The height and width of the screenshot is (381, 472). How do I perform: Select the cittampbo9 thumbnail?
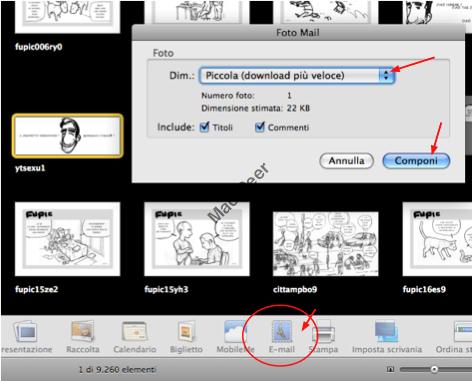point(326,244)
